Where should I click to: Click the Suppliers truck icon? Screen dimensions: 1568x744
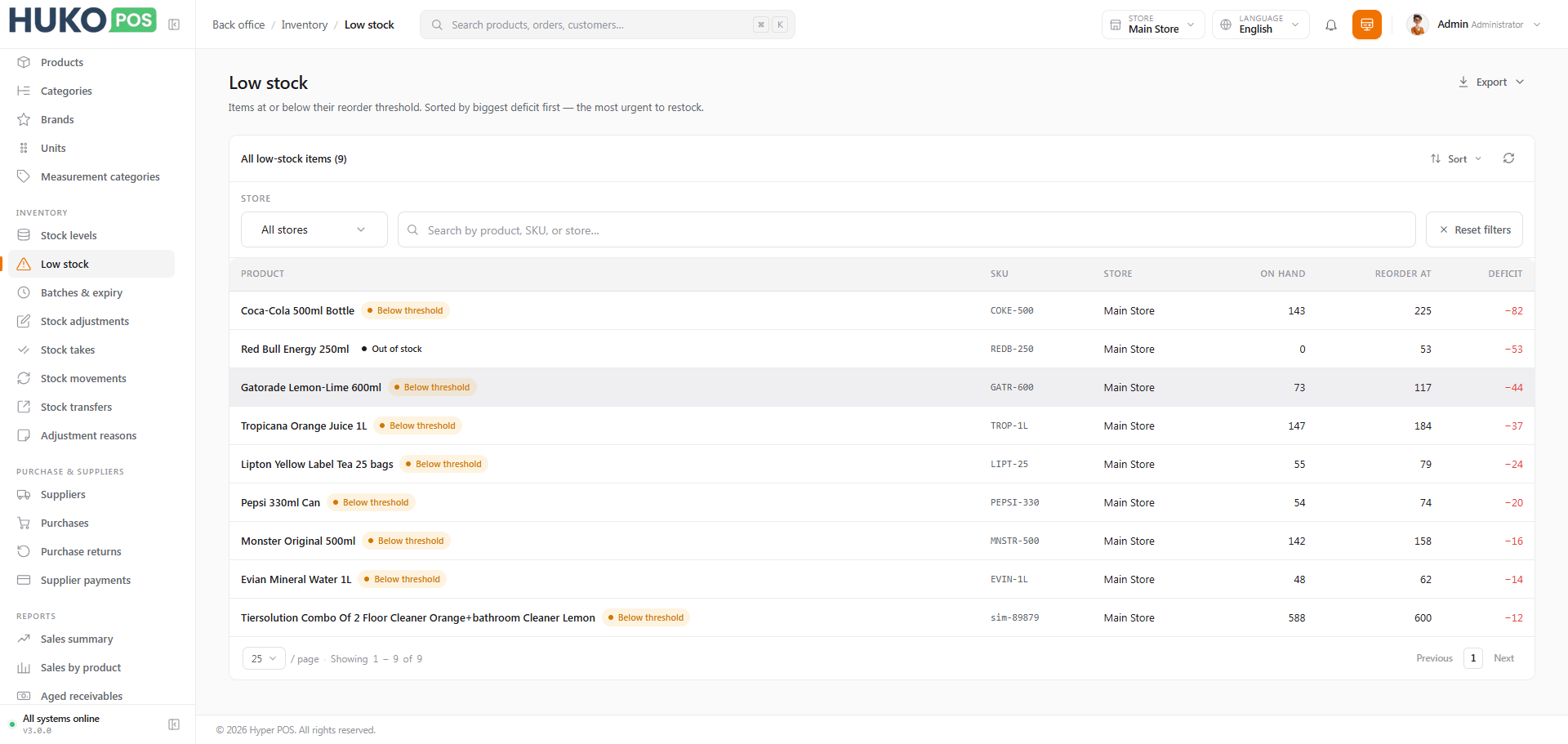[24, 494]
